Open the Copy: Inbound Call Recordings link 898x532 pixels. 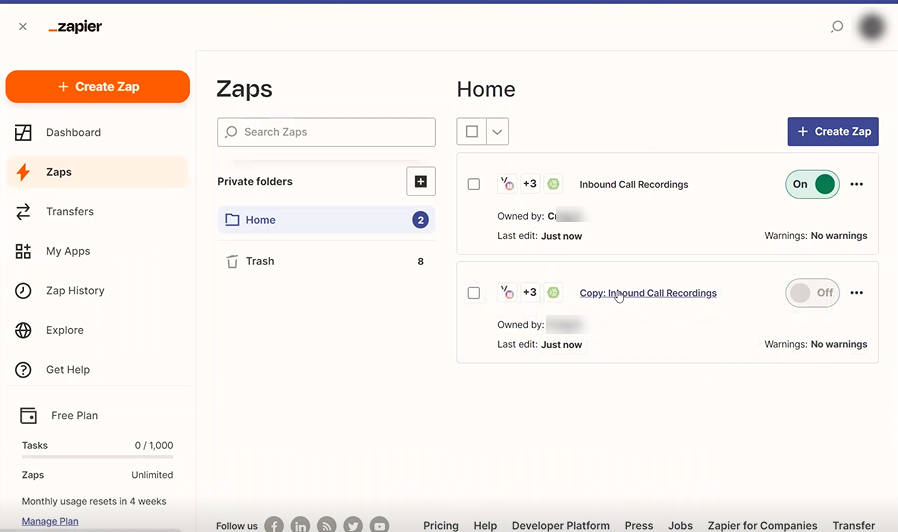(648, 293)
